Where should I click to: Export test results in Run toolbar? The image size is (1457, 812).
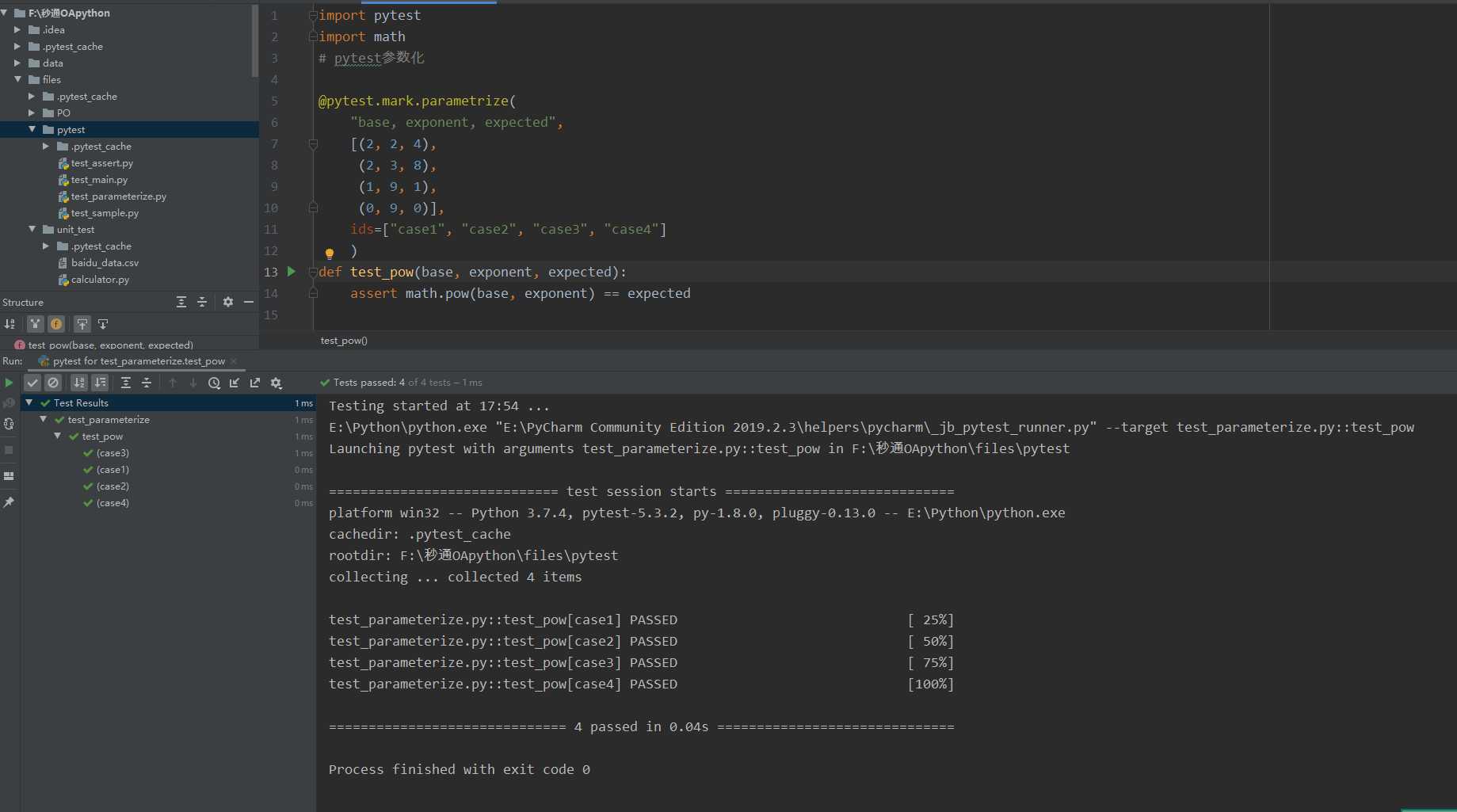pyautogui.click(x=255, y=383)
